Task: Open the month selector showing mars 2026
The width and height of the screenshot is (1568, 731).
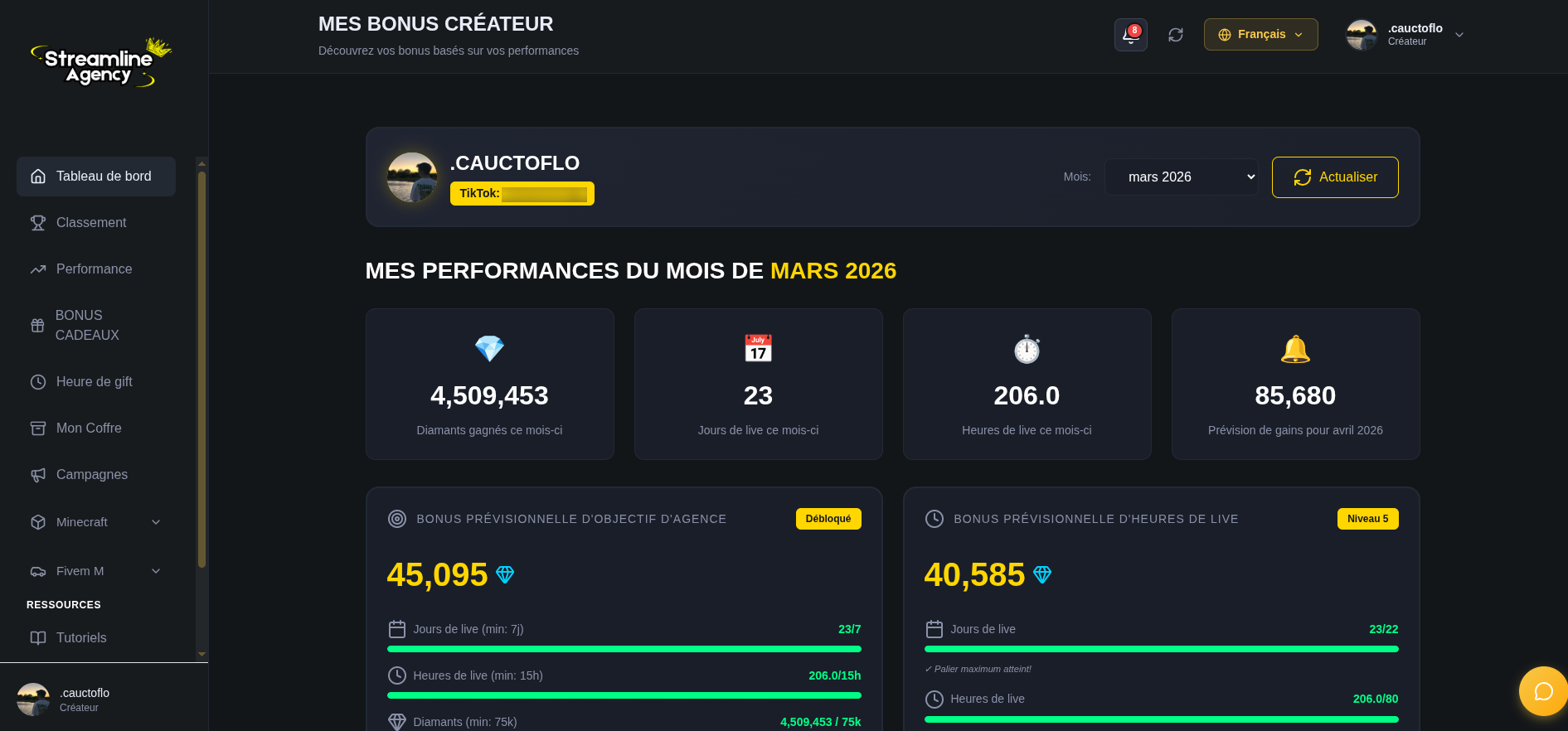Action: click(x=1181, y=177)
